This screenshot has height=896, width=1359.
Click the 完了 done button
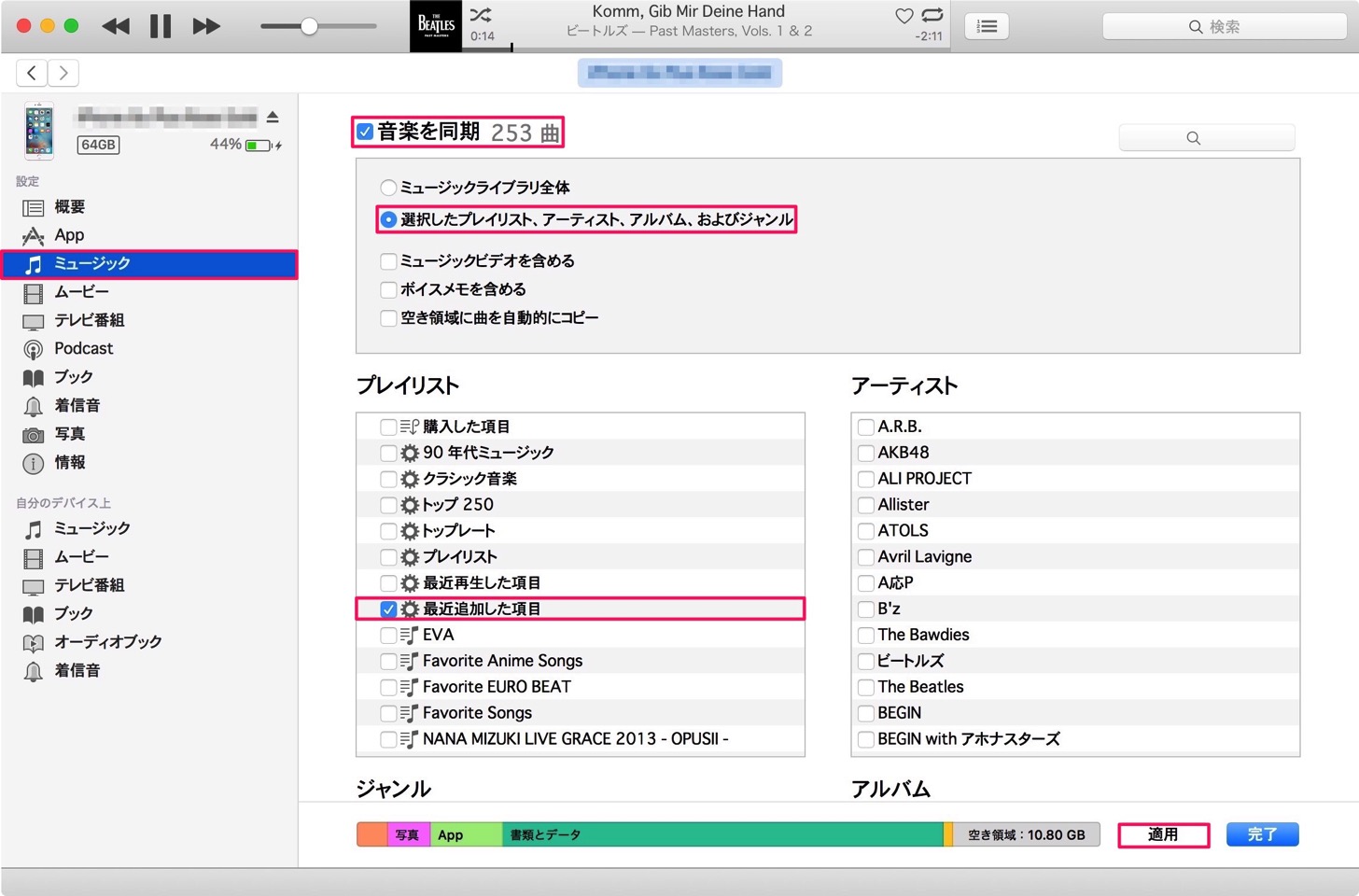(1262, 834)
